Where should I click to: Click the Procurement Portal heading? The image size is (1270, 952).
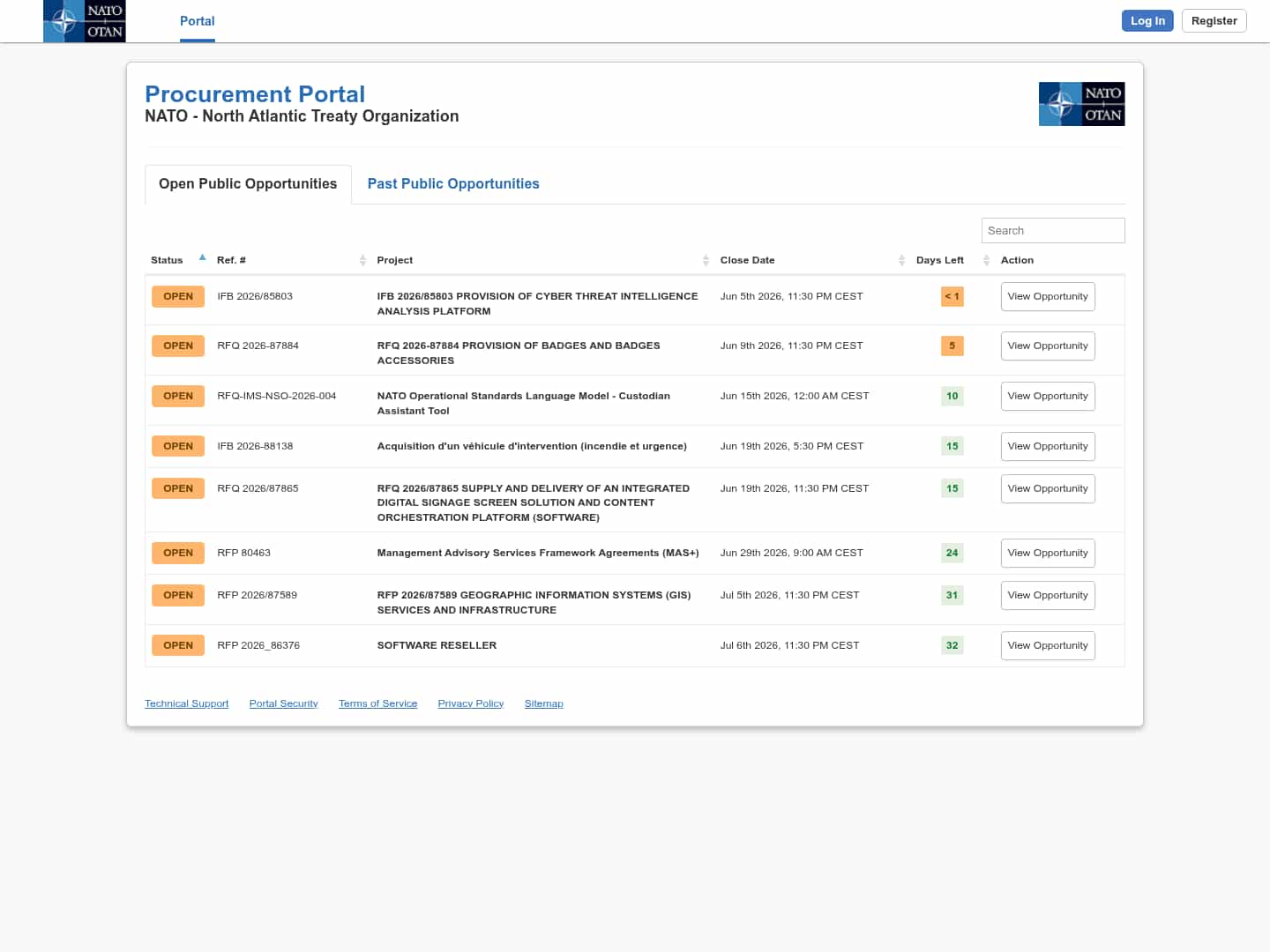coord(255,94)
